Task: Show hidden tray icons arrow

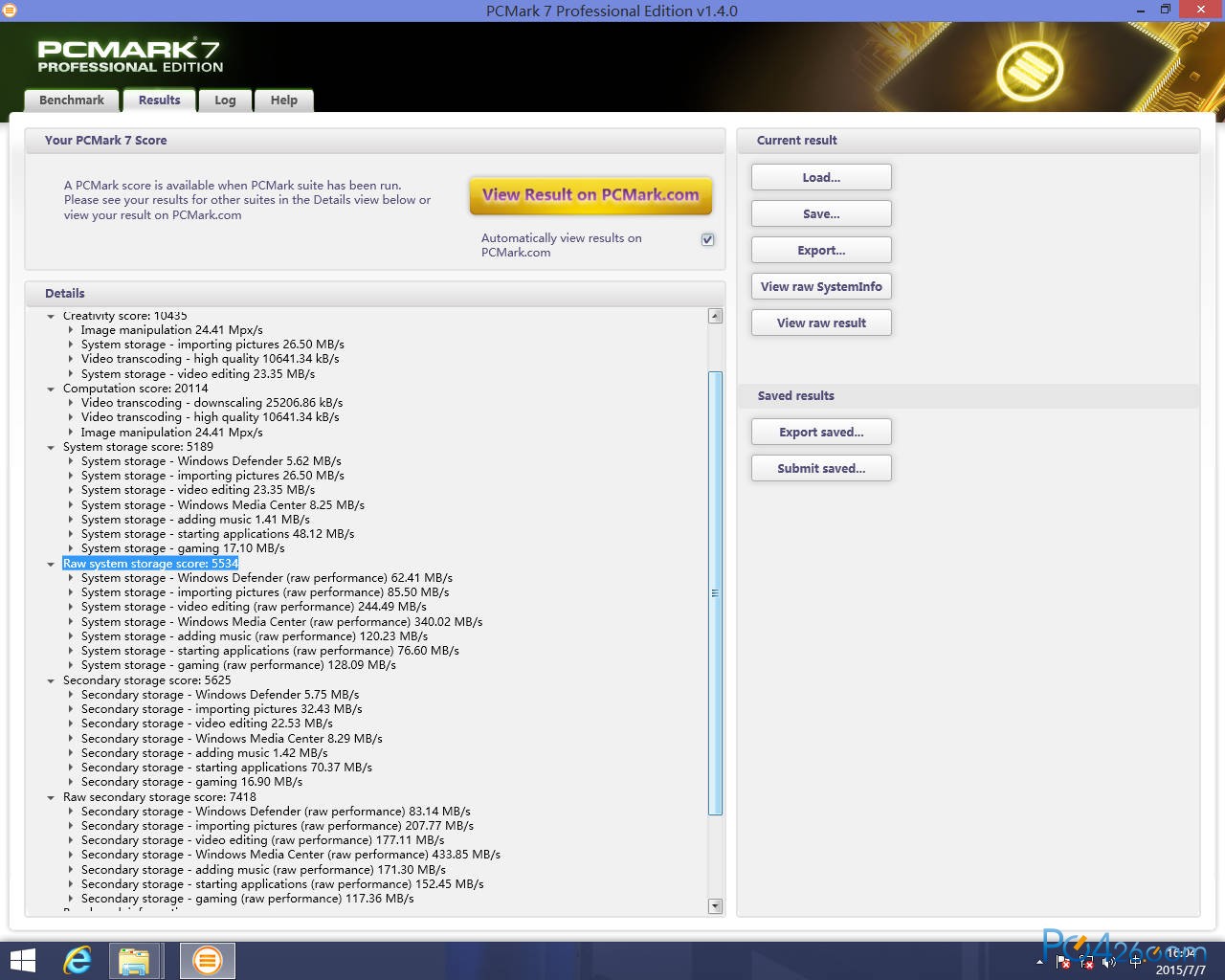Action: pos(1040,960)
